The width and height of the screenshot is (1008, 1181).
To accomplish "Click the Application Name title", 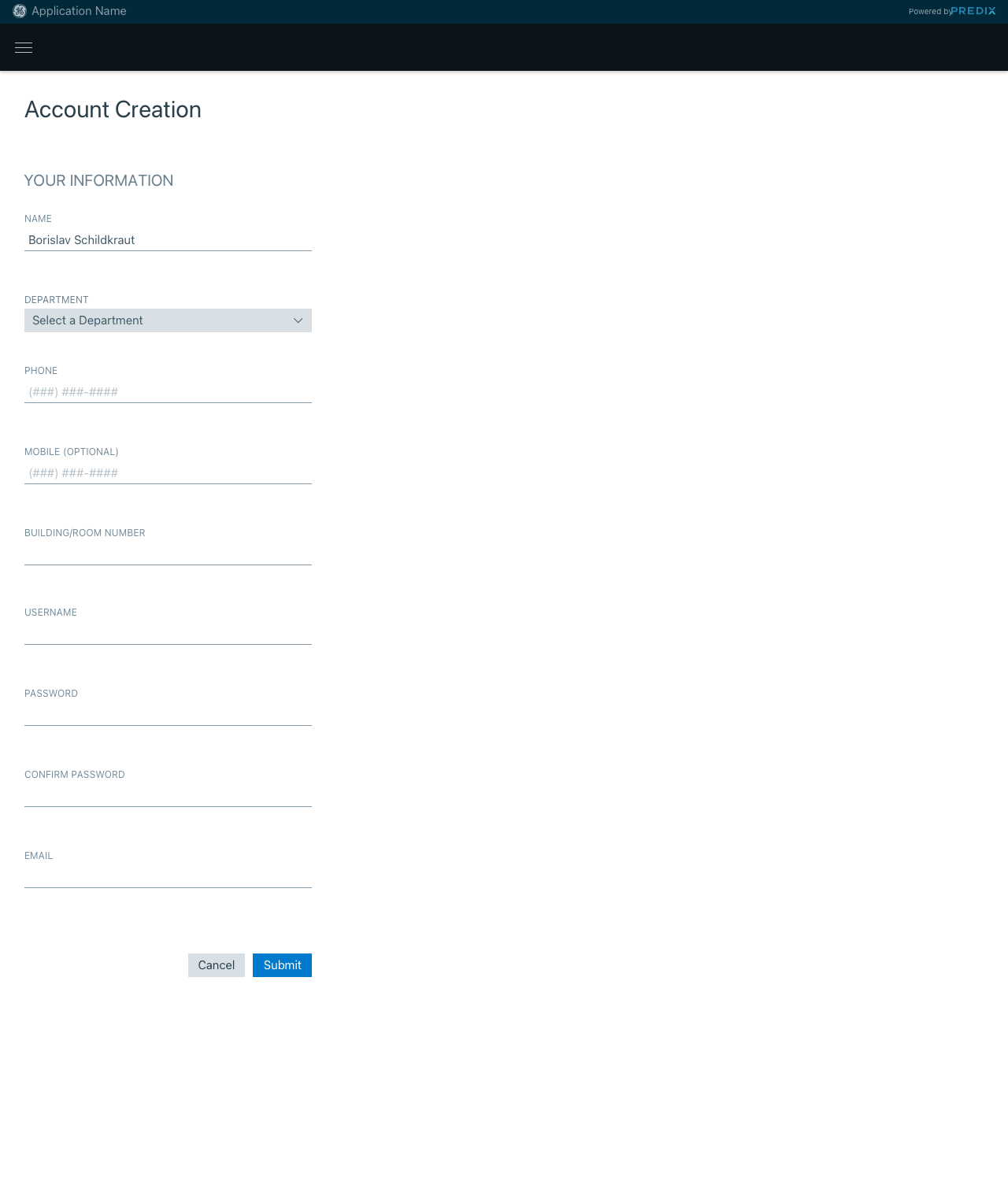I will click(x=79, y=11).
